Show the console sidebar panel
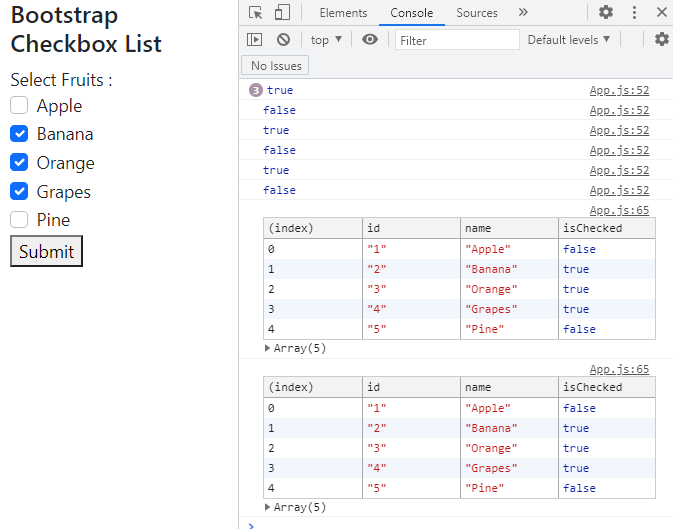This screenshot has height=529, width=673. 255,40
